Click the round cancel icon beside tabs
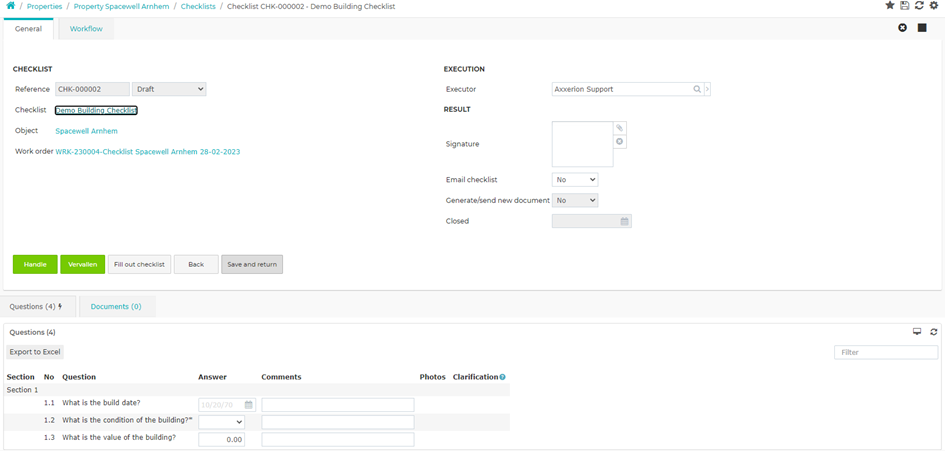The height and width of the screenshot is (451, 945). click(902, 28)
